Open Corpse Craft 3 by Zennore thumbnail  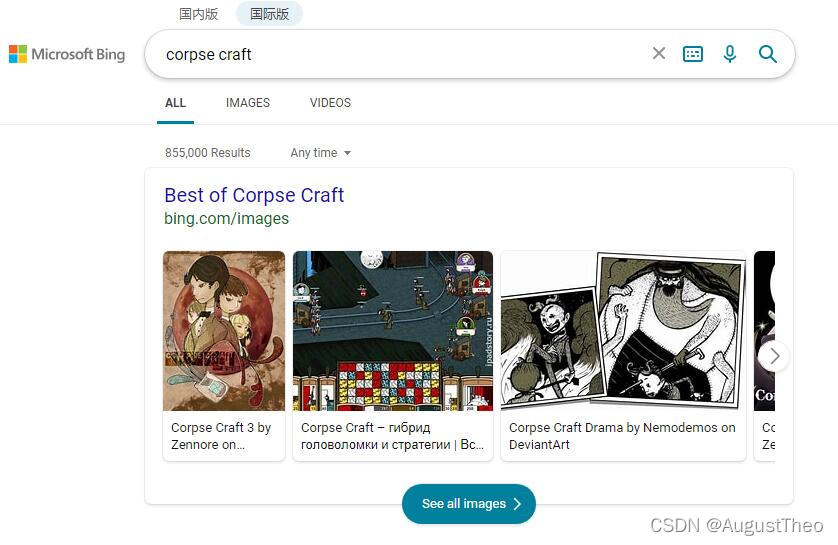pos(224,331)
